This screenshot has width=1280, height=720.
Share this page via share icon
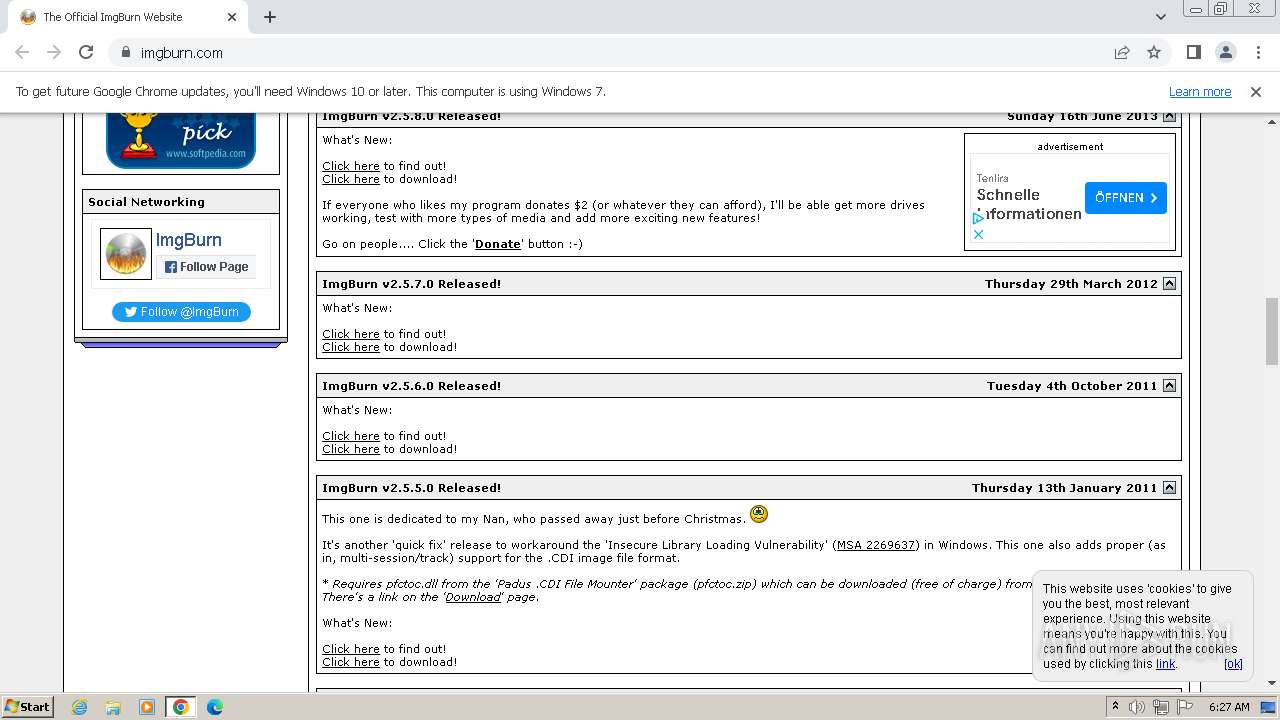pos(1122,52)
